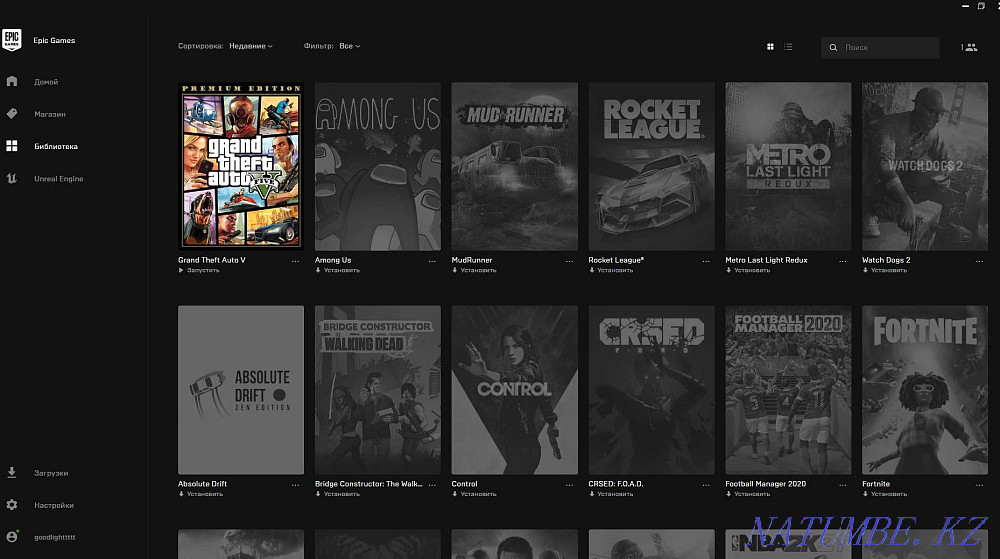Install Among Us via Установить
Screen dimensions: 1000x559
(x=337, y=270)
